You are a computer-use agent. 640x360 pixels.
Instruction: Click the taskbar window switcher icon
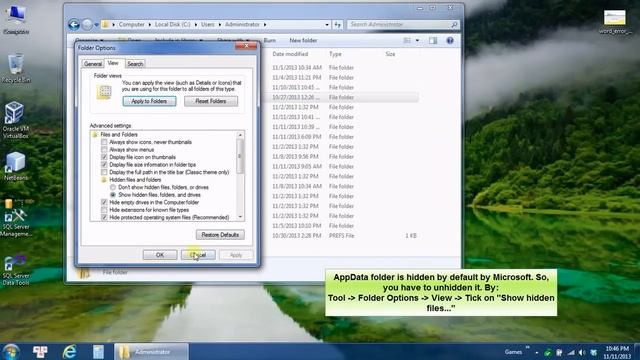(40, 351)
